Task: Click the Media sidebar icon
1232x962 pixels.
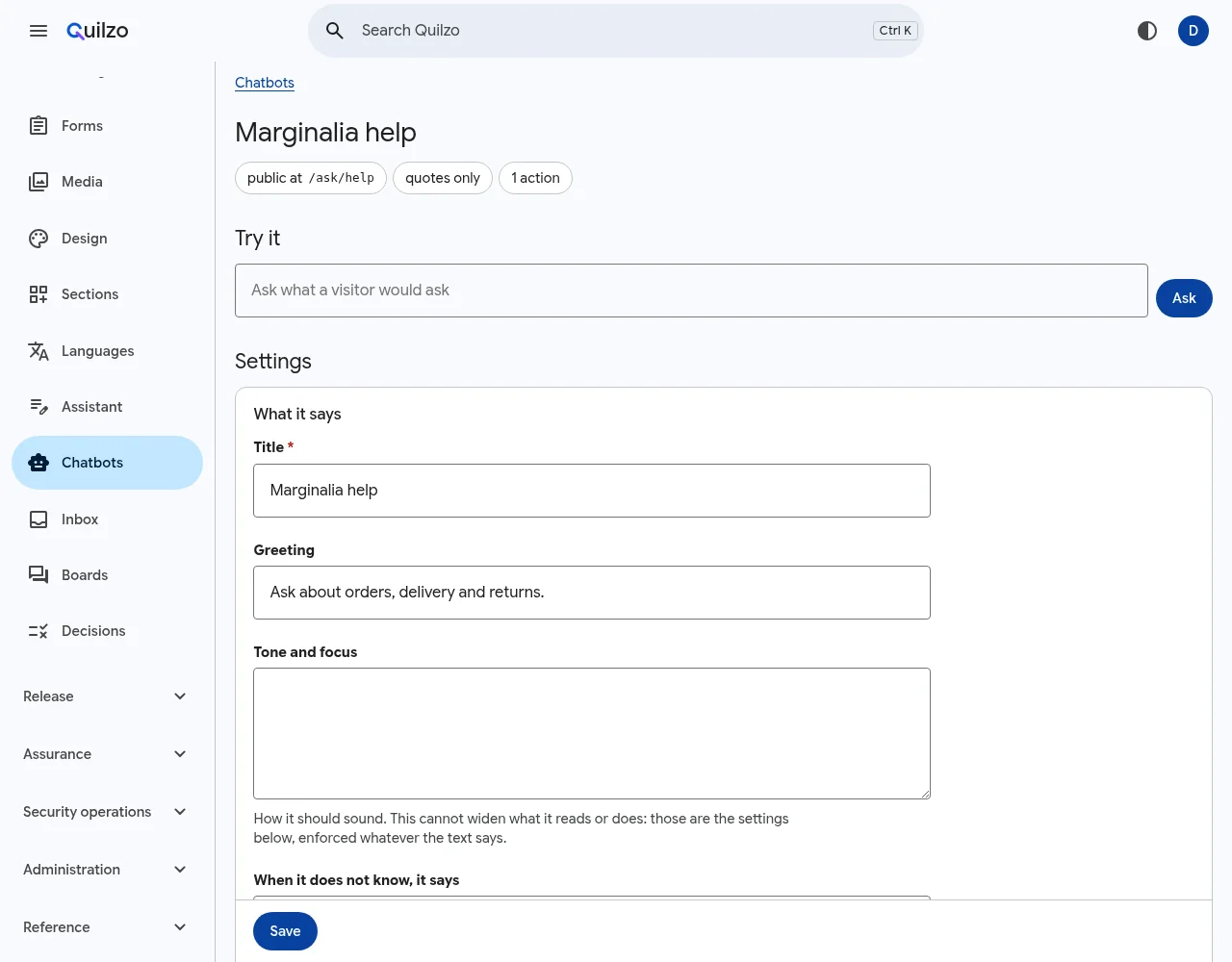Action: [38, 182]
